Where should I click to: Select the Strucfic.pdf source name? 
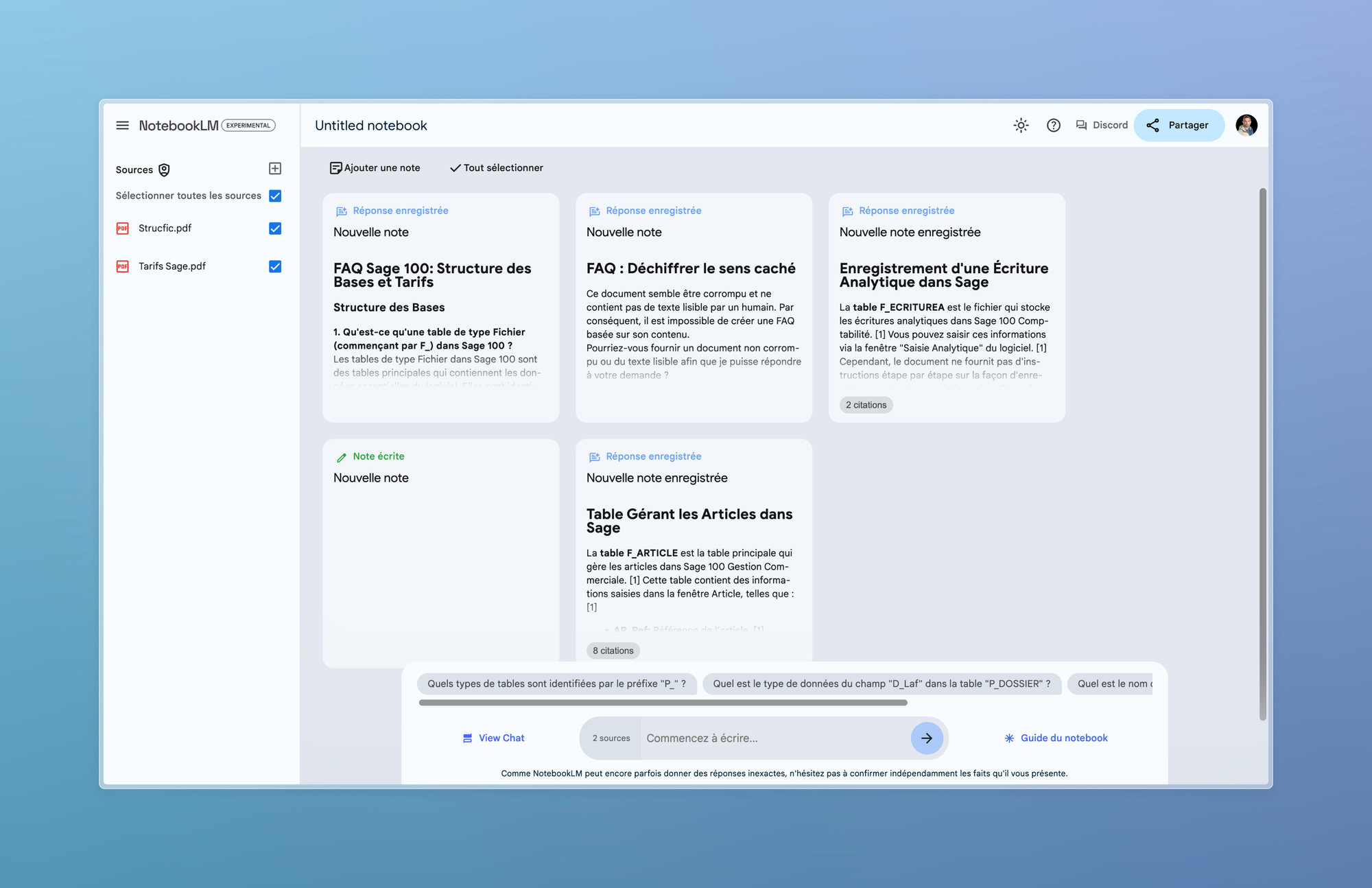point(165,229)
